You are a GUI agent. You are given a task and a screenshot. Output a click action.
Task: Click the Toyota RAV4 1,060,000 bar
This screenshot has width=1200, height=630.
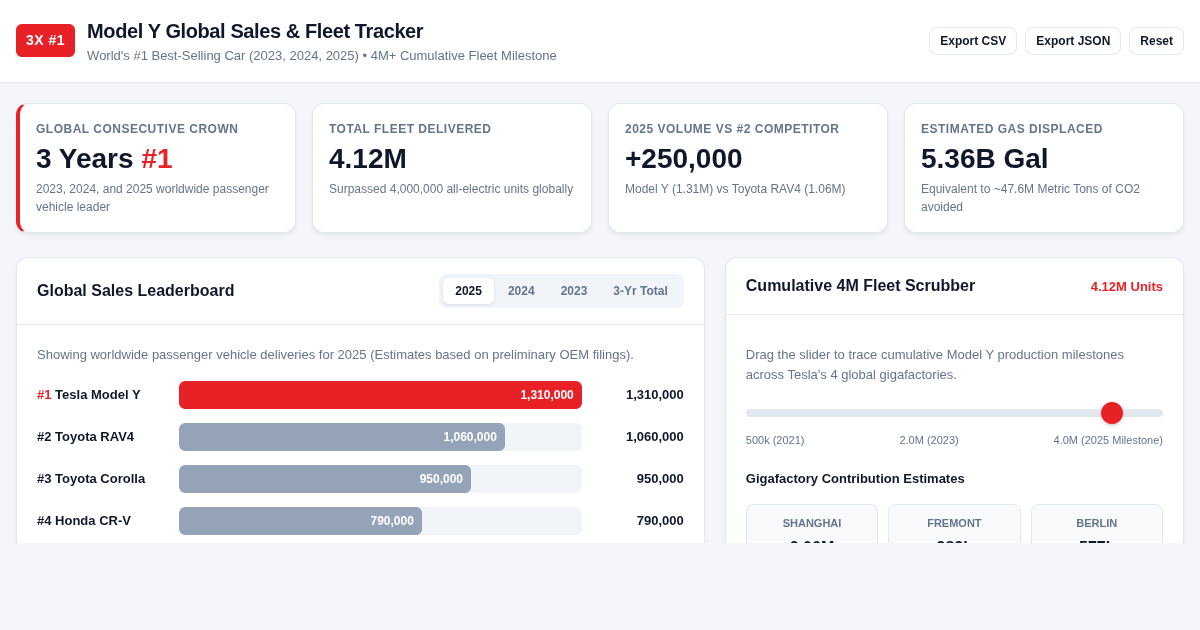click(342, 437)
